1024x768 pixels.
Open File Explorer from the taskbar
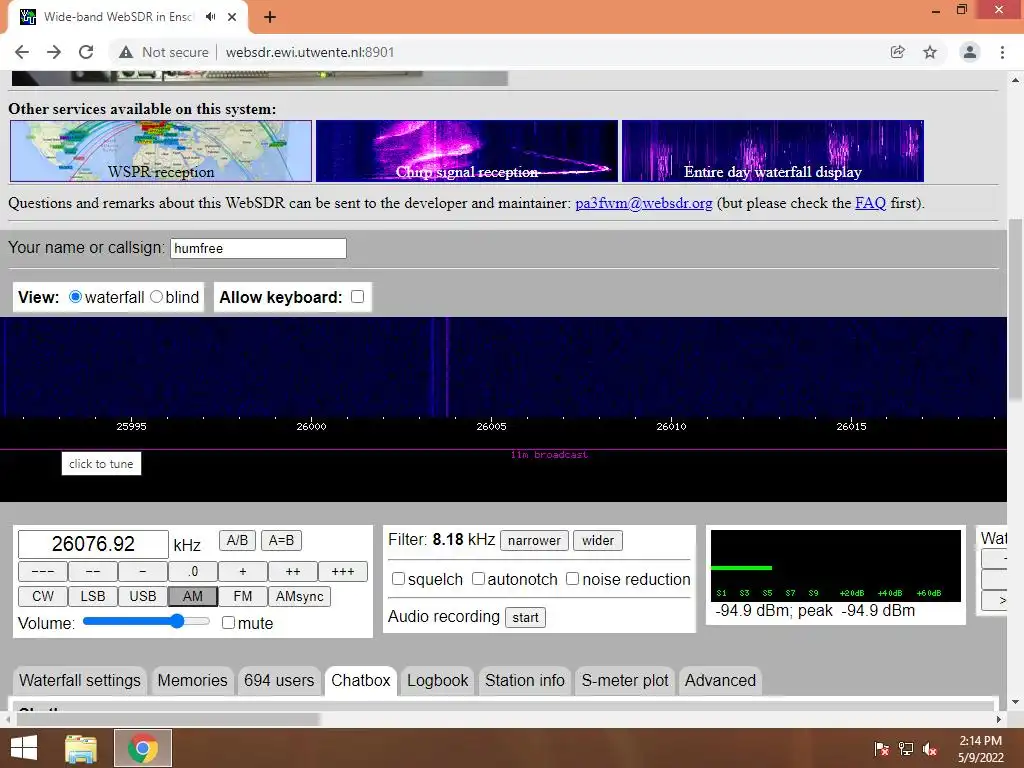(81, 748)
